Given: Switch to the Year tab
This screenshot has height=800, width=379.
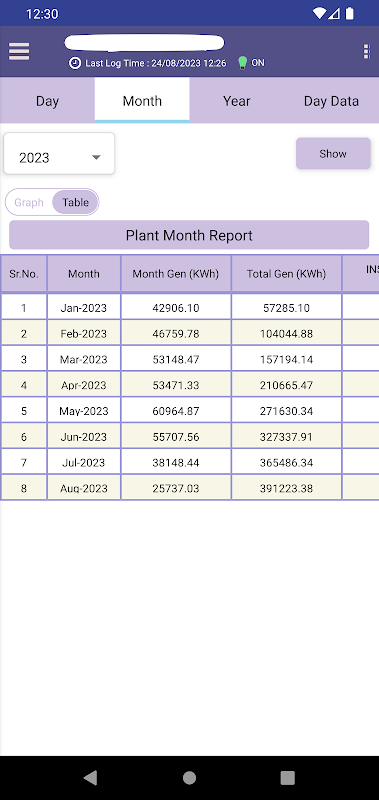Looking at the screenshot, I should point(237,101).
